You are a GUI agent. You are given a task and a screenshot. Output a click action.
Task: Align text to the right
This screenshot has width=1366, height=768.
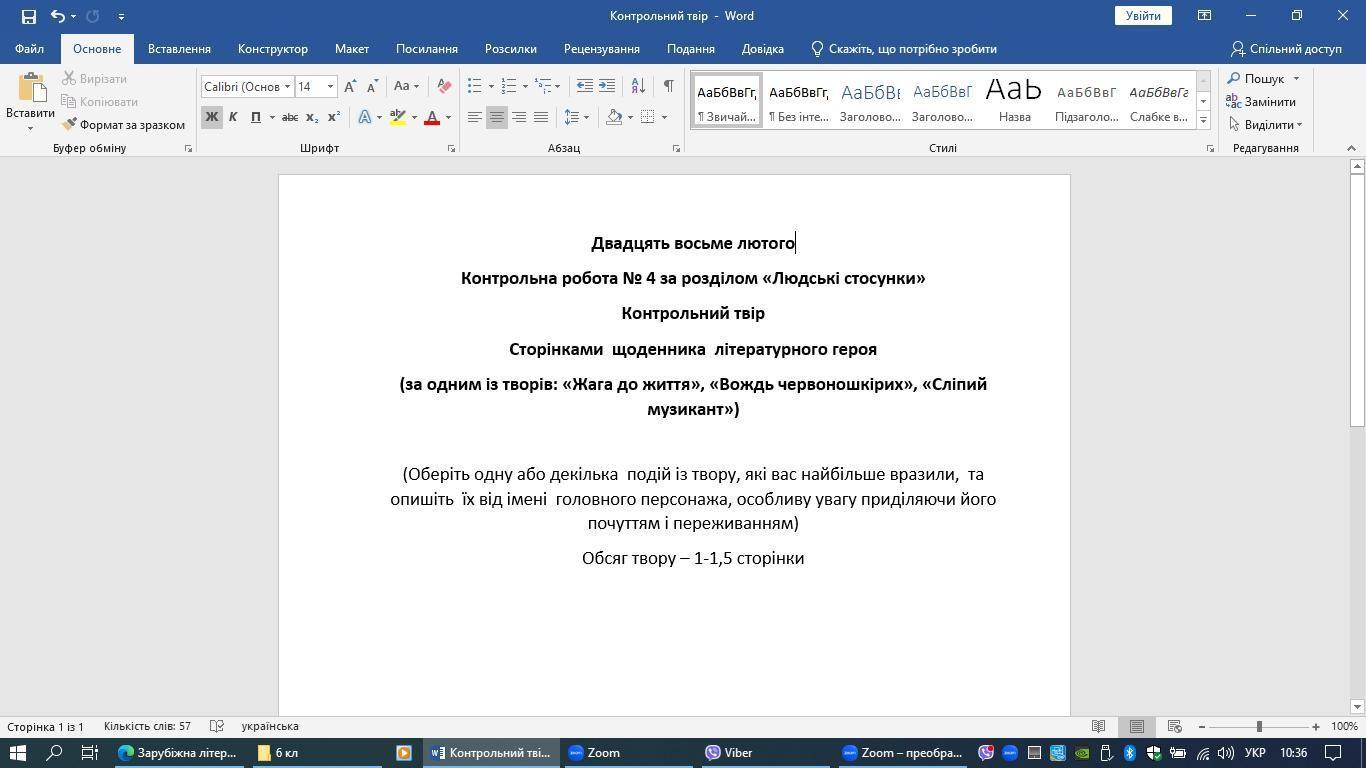(x=519, y=117)
